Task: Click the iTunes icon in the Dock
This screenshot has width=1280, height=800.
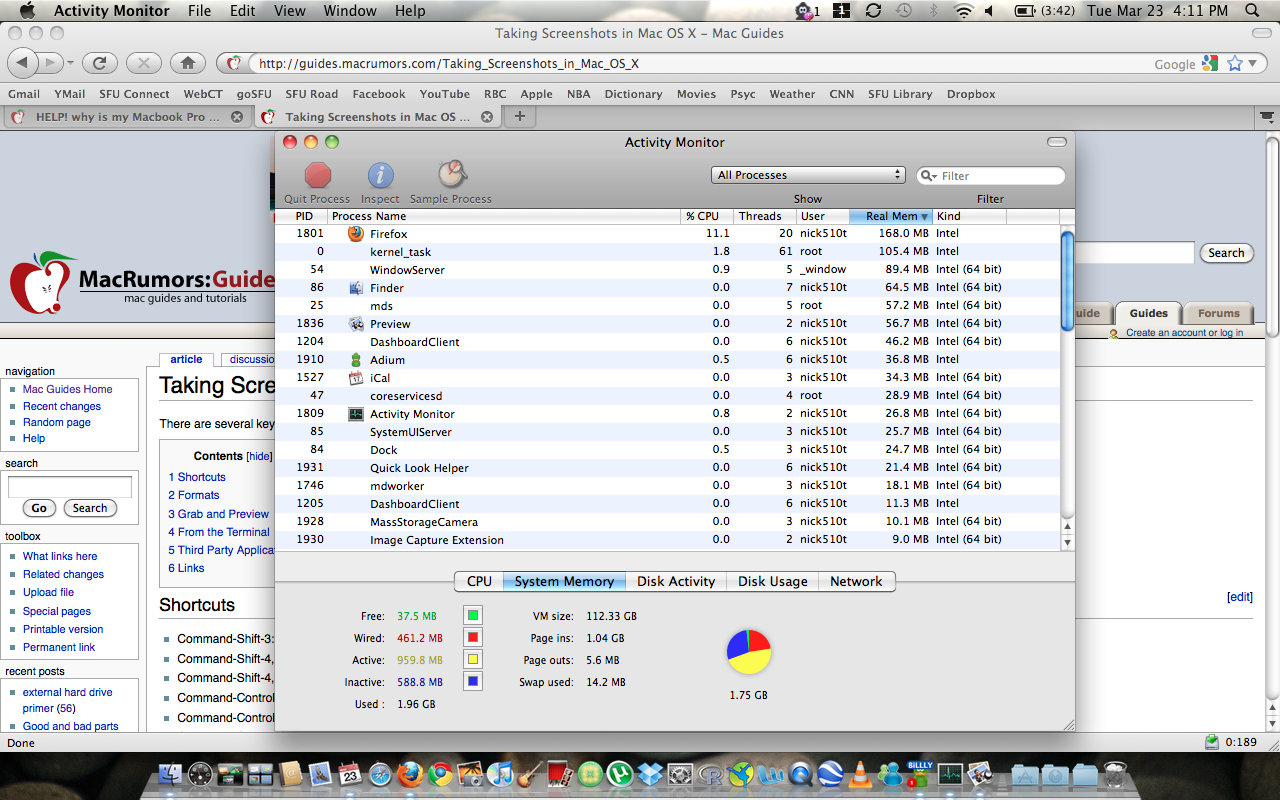Action: click(501, 774)
